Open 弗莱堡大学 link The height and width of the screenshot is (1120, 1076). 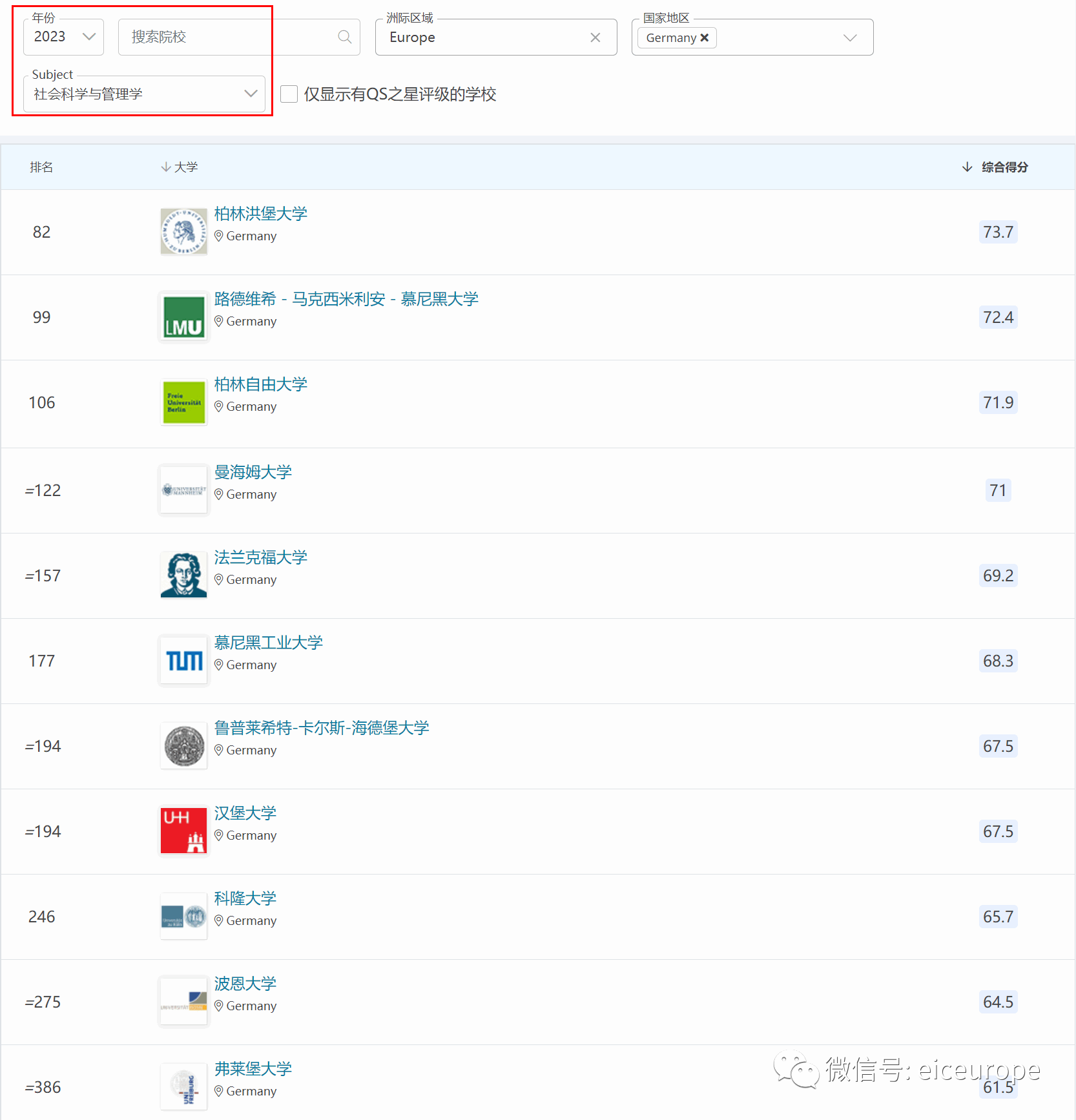253,1069
